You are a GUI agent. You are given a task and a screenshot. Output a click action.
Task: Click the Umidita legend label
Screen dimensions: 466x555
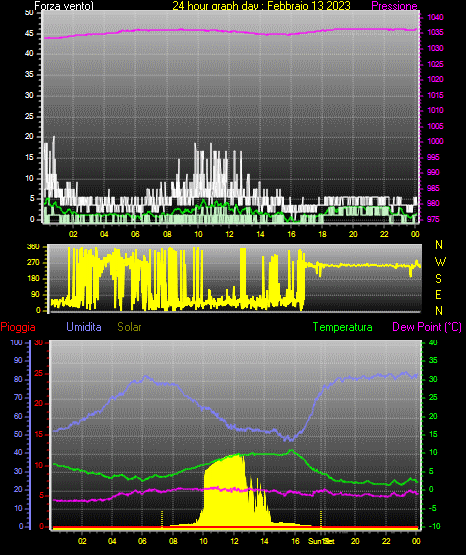click(84, 327)
